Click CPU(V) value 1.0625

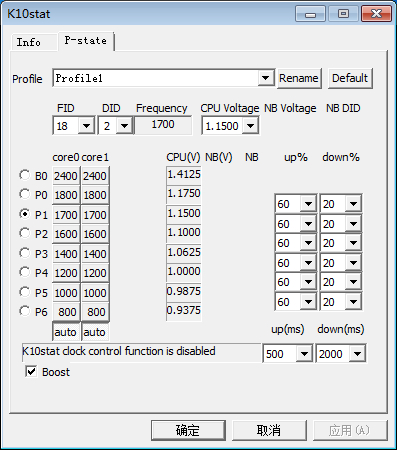184,253
